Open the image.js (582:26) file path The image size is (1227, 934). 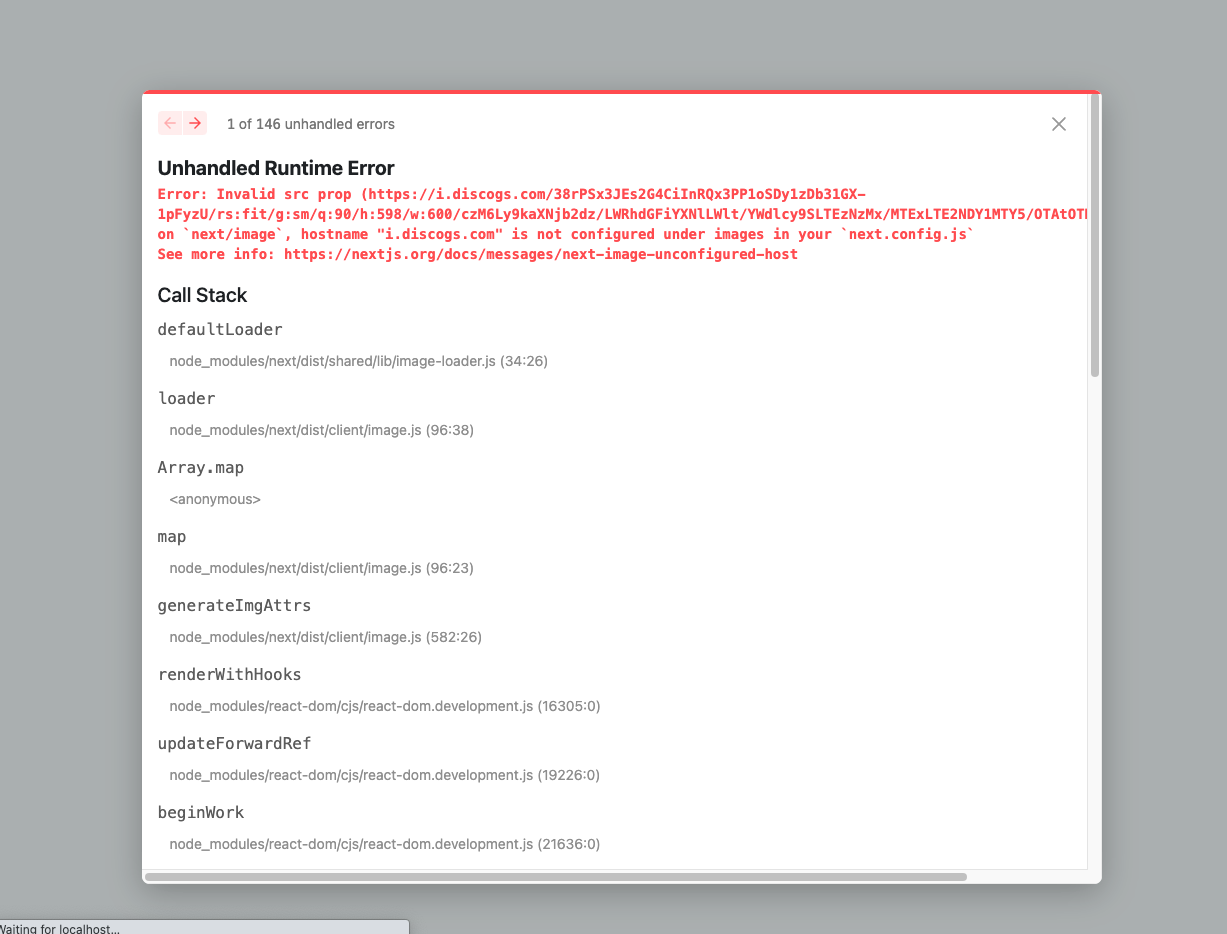[326, 637]
